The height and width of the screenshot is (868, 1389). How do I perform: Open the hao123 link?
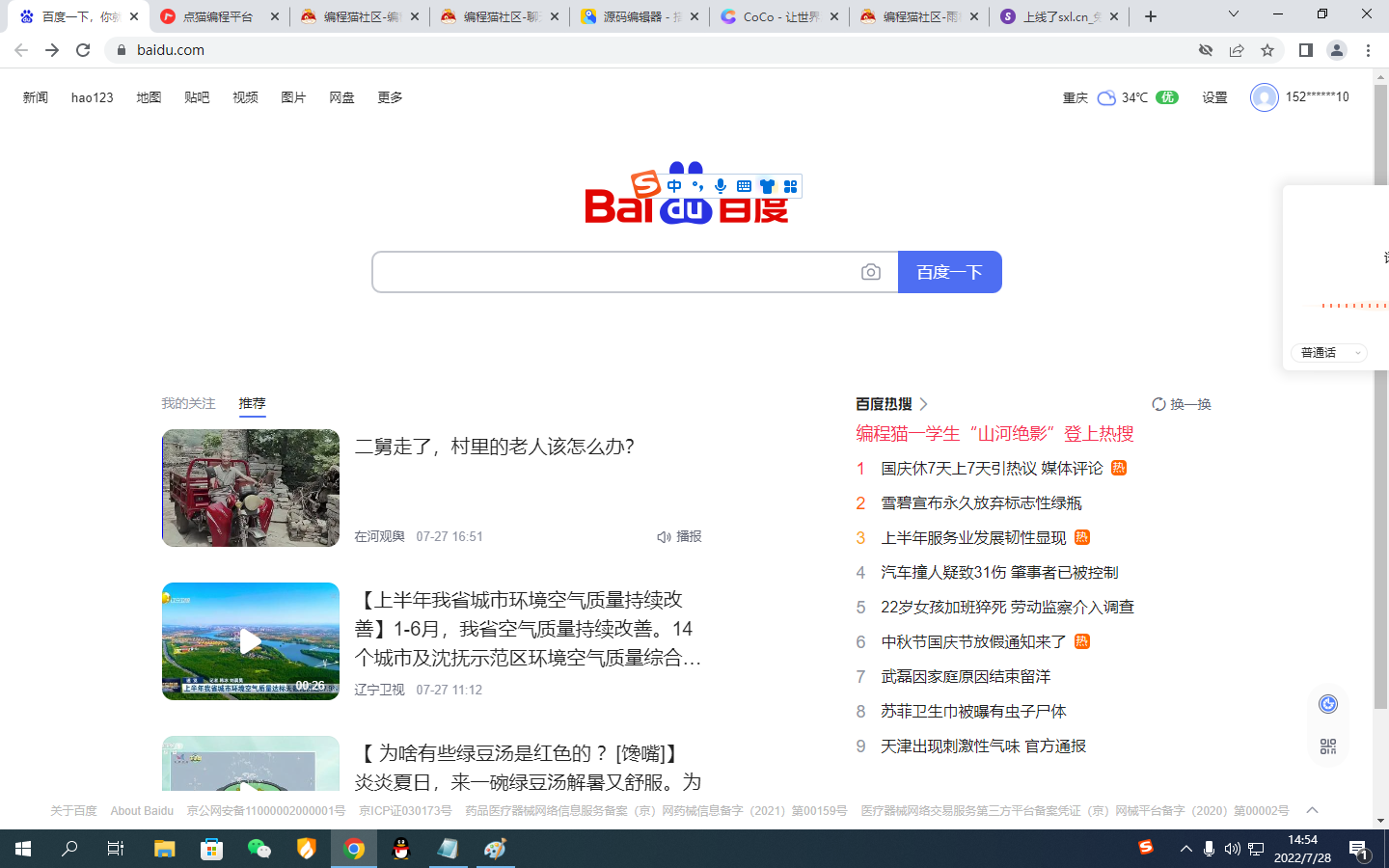(93, 97)
